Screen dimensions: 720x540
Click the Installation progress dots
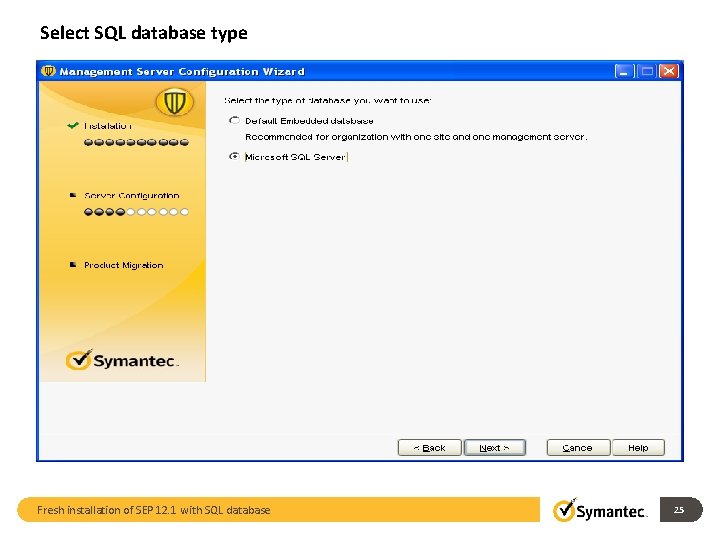tap(136, 142)
